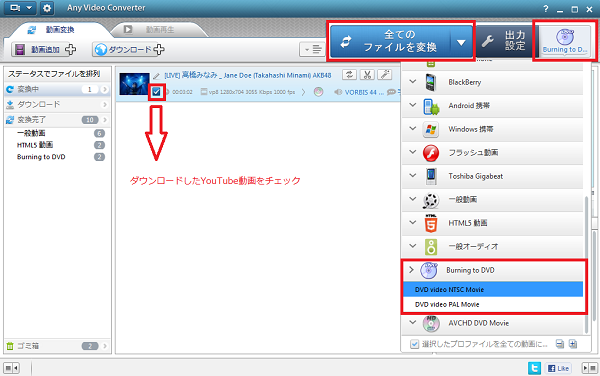Click the BlackBerry phone icon
The height and width of the screenshot is (376, 600).
431,83
